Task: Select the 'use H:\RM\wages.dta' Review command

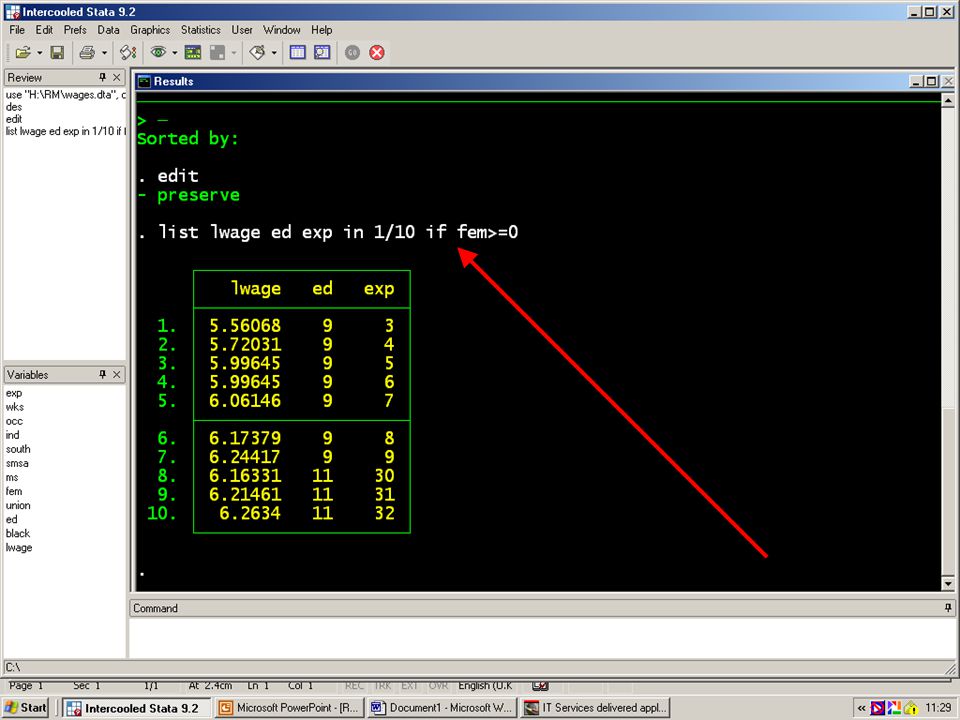Action: pos(66,95)
